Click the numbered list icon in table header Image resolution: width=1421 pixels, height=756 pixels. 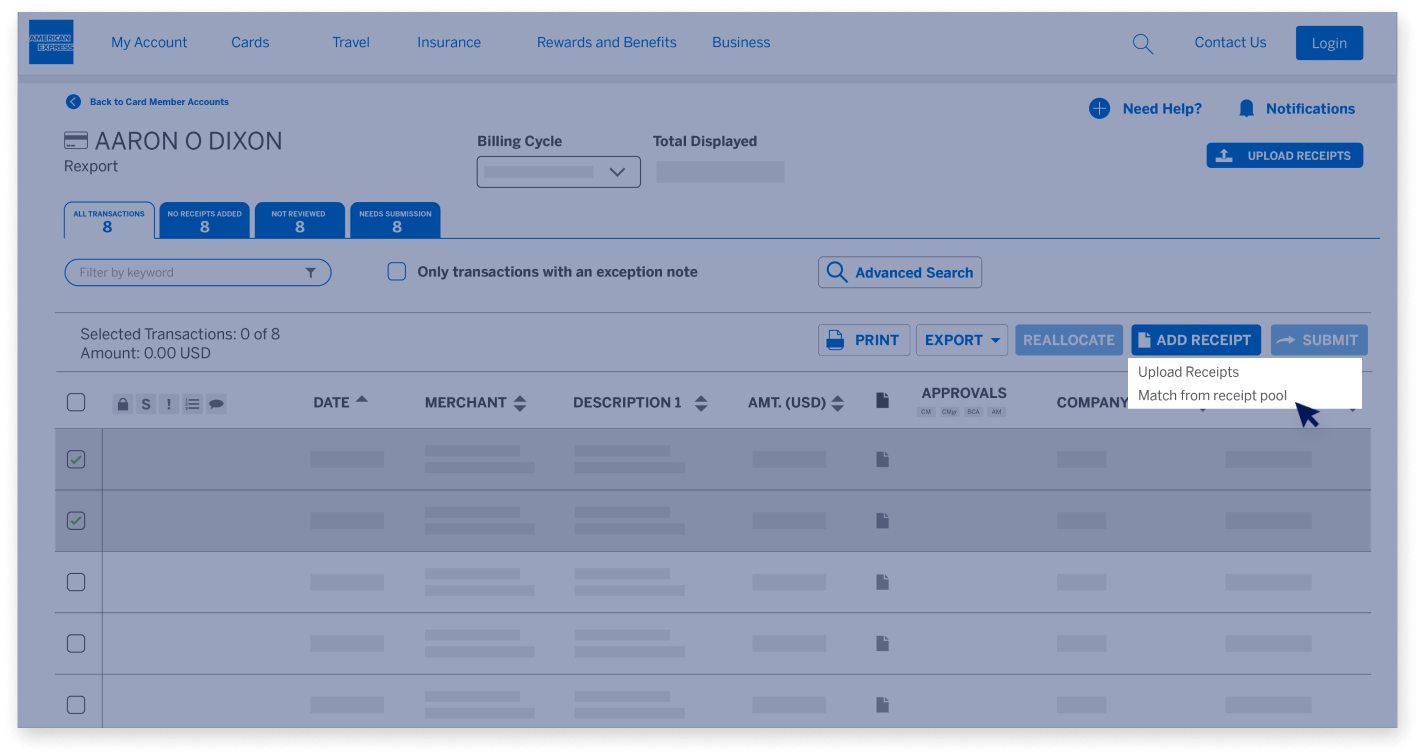coord(192,403)
